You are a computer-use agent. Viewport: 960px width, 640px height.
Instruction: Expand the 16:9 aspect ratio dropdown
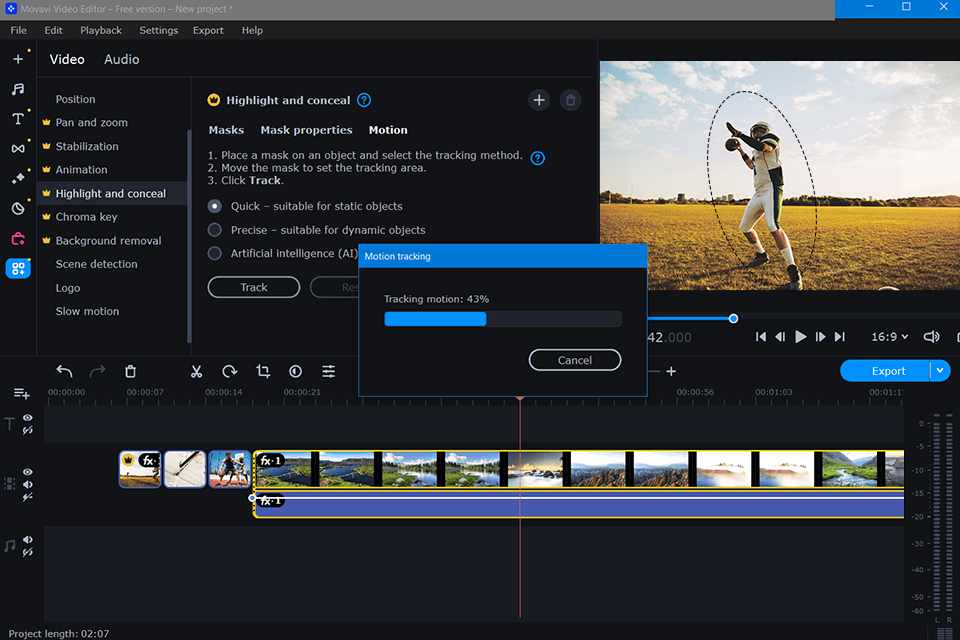coord(889,337)
